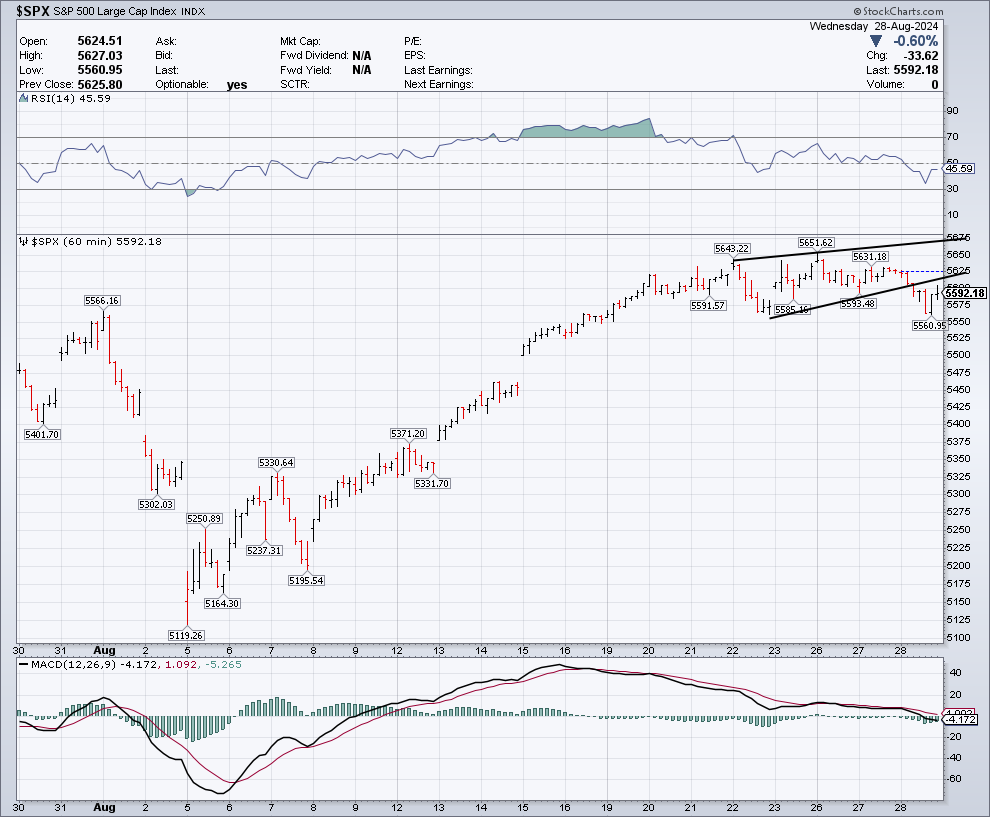Click the 'Fwd Dividend:' label
Screen dimensions: 990x817
tap(314, 56)
